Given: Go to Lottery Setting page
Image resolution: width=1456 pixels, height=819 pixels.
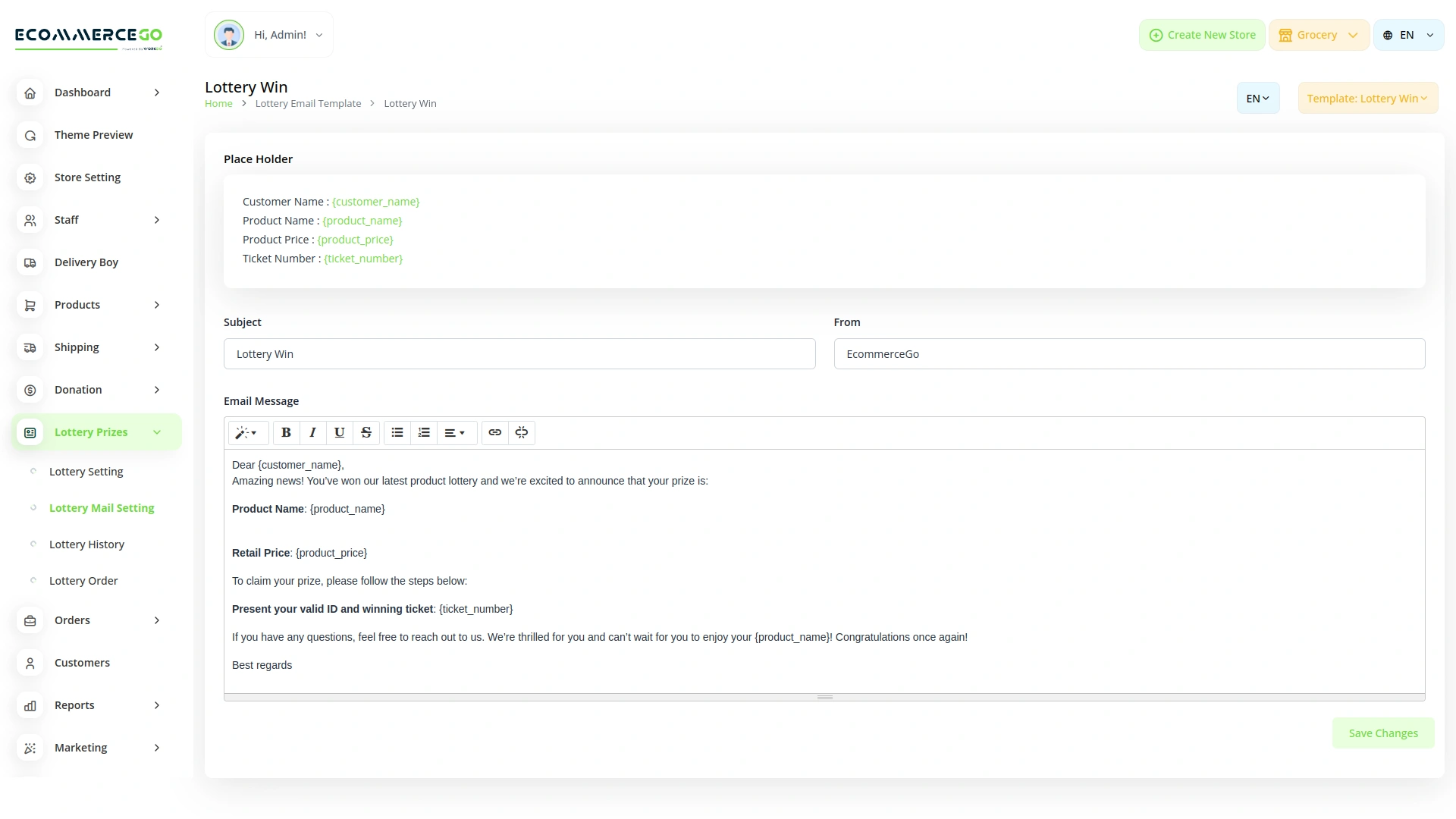Looking at the screenshot, I should pyautogui.click(x=86, y=472).
